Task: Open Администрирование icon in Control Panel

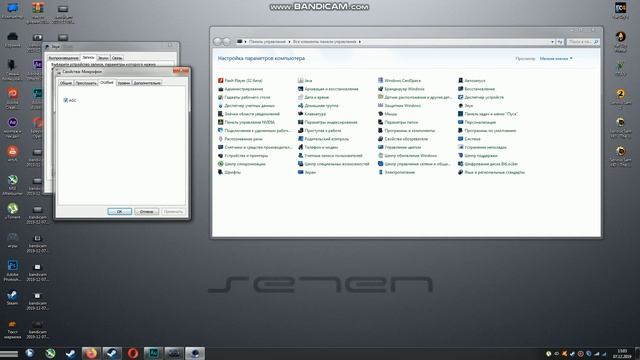Action: tap(220, 89)
